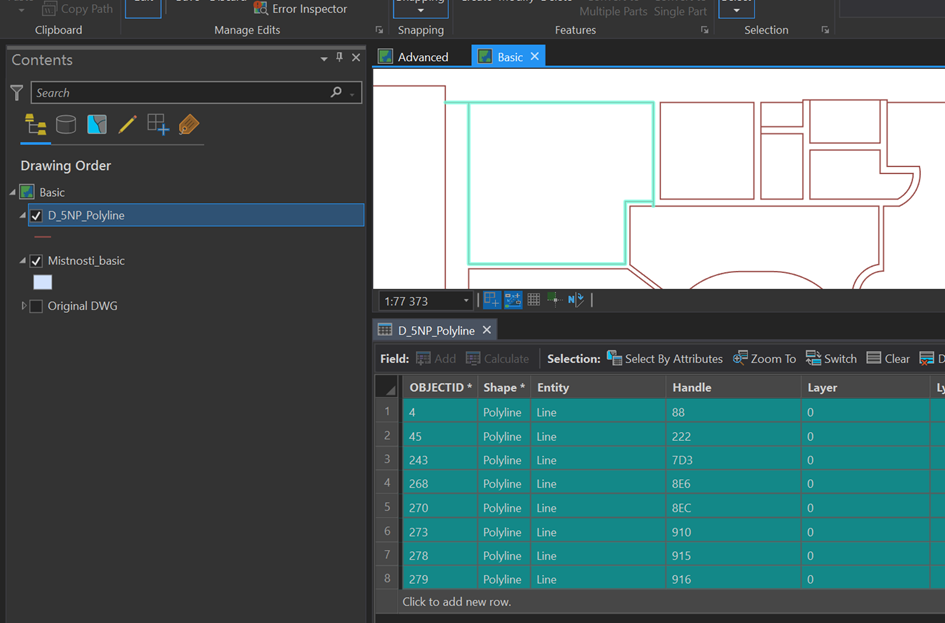The width and height of the screenshot is (945, 623).
Task: Collapse the Mistnosti_basic layer legend
Action: [x=23, y=261]
